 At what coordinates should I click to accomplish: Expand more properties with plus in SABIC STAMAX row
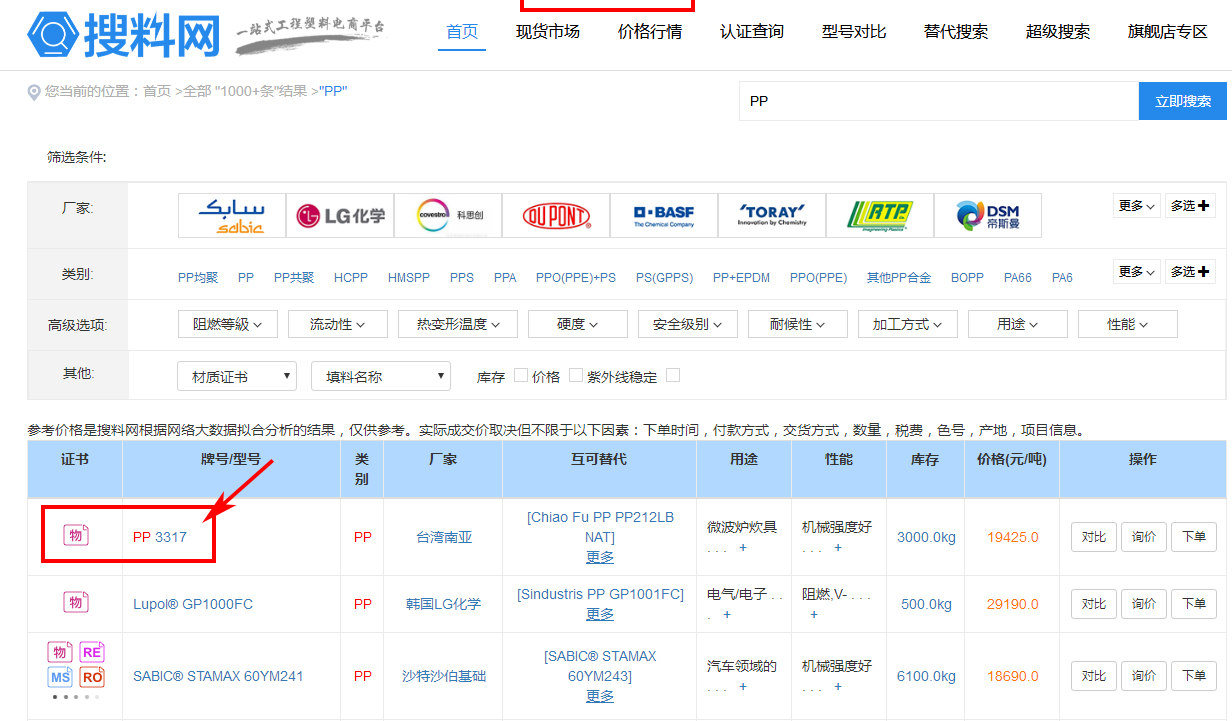click(838, 687)
